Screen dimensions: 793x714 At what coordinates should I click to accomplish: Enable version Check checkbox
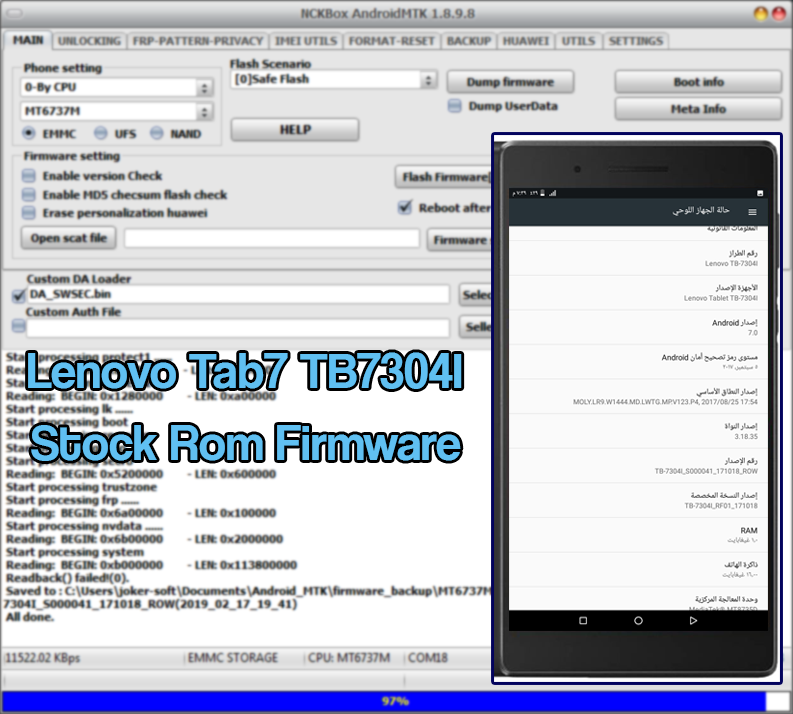click(29, 176)
